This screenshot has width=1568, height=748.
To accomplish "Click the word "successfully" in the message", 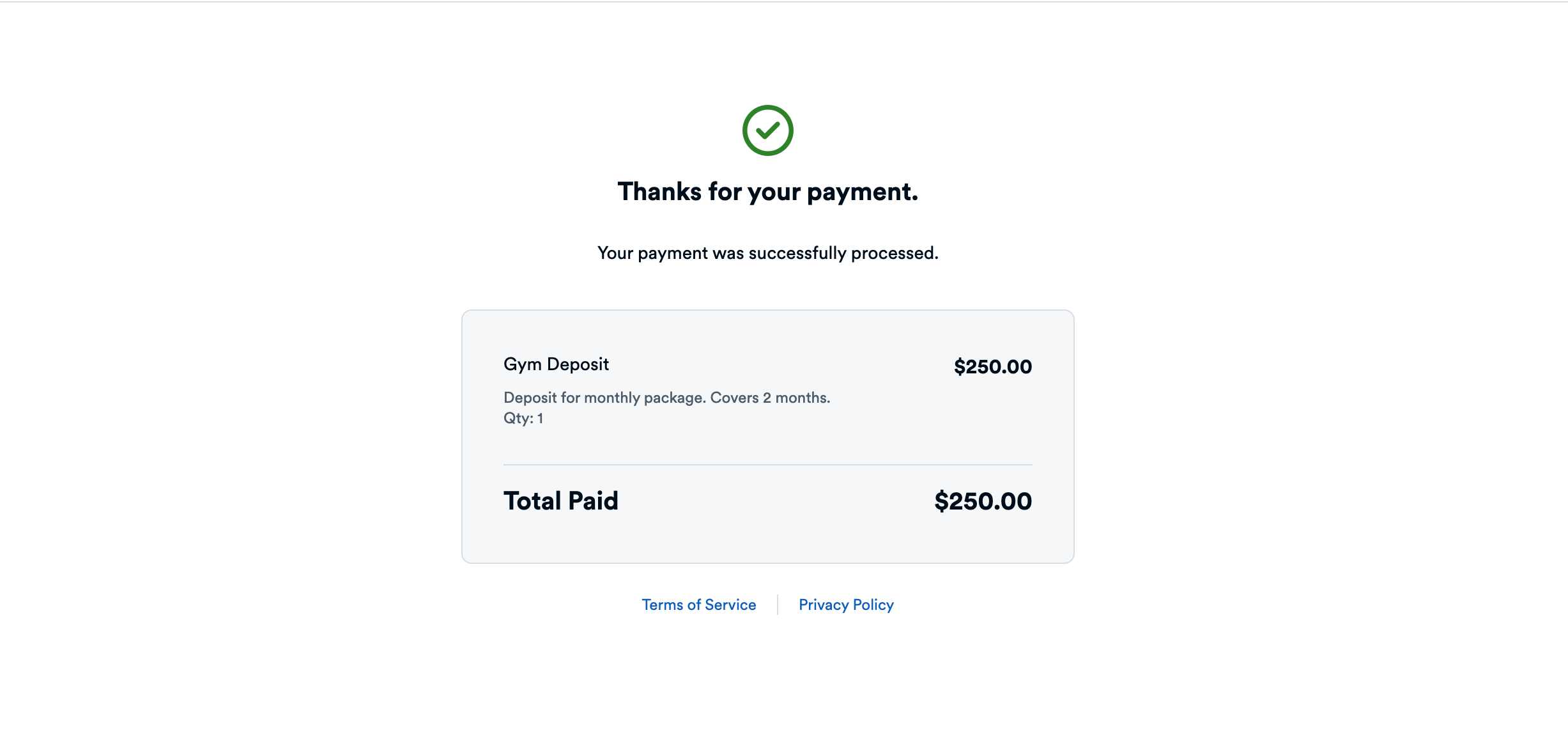I will coord(797,253).
